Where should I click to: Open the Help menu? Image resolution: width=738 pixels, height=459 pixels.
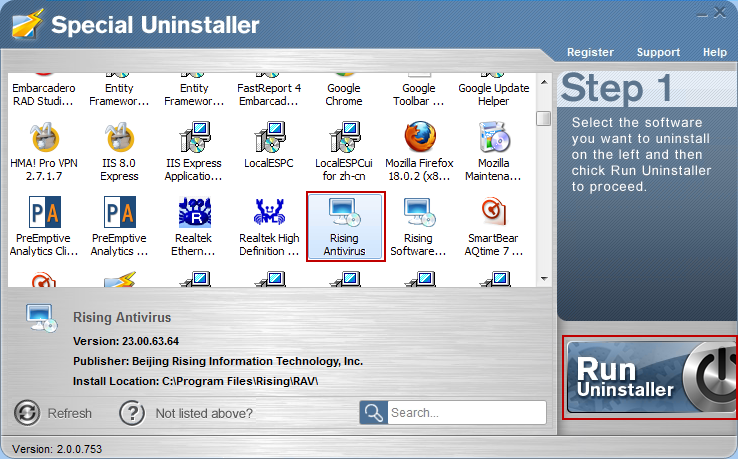pos(714,52)
